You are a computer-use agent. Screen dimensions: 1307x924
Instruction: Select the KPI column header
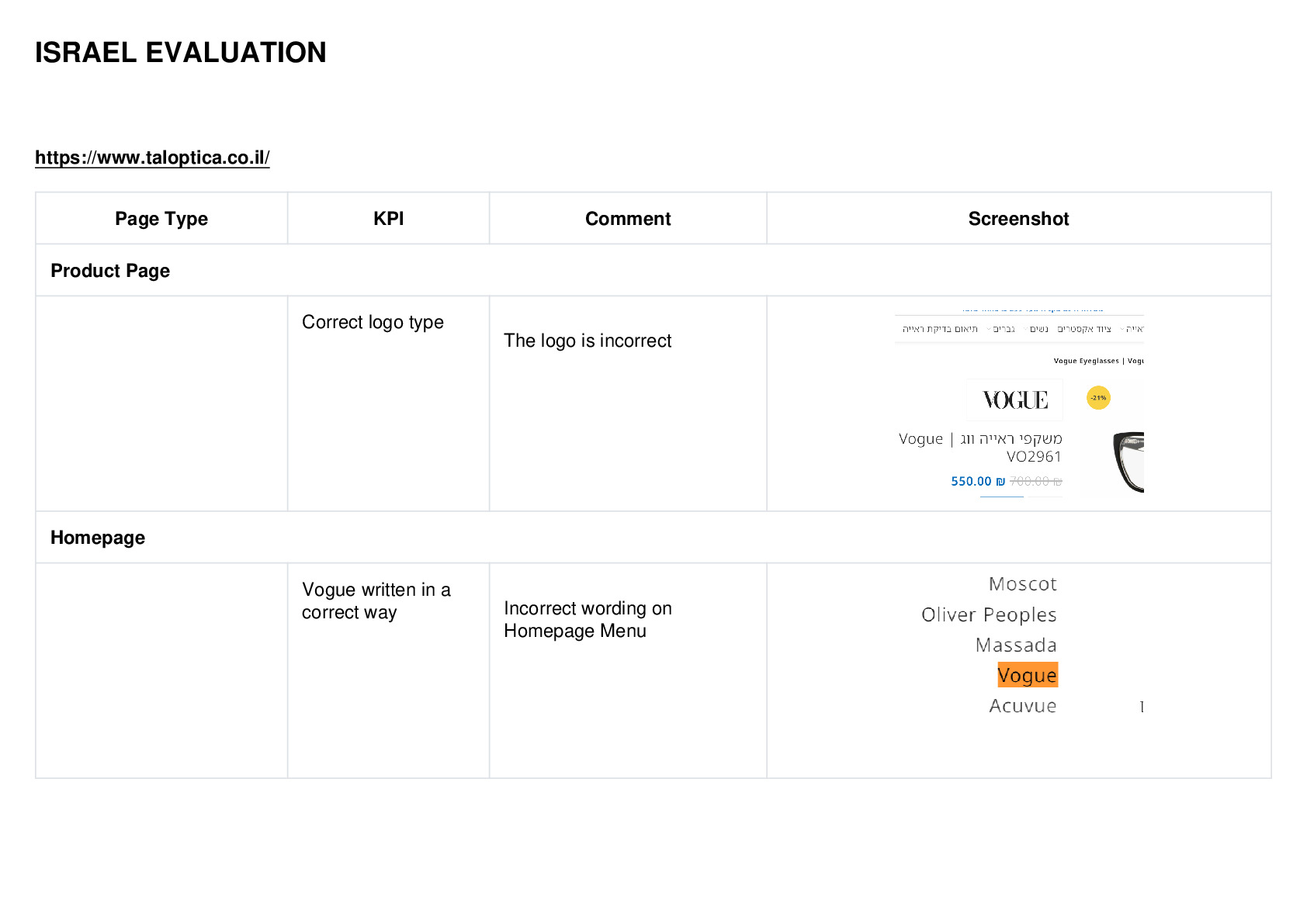[x=388, y=219]
